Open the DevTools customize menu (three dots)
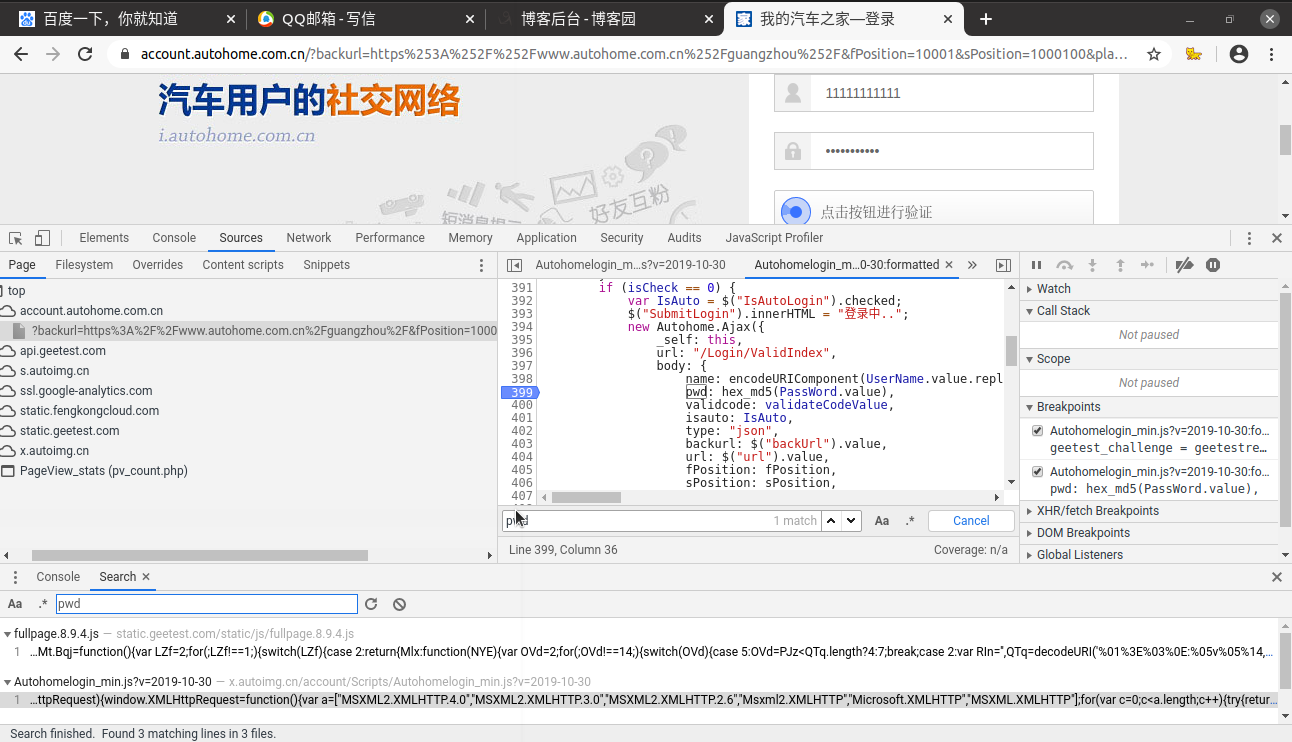The height and width of the screenshot is (742, 1292). (1249, 238)
